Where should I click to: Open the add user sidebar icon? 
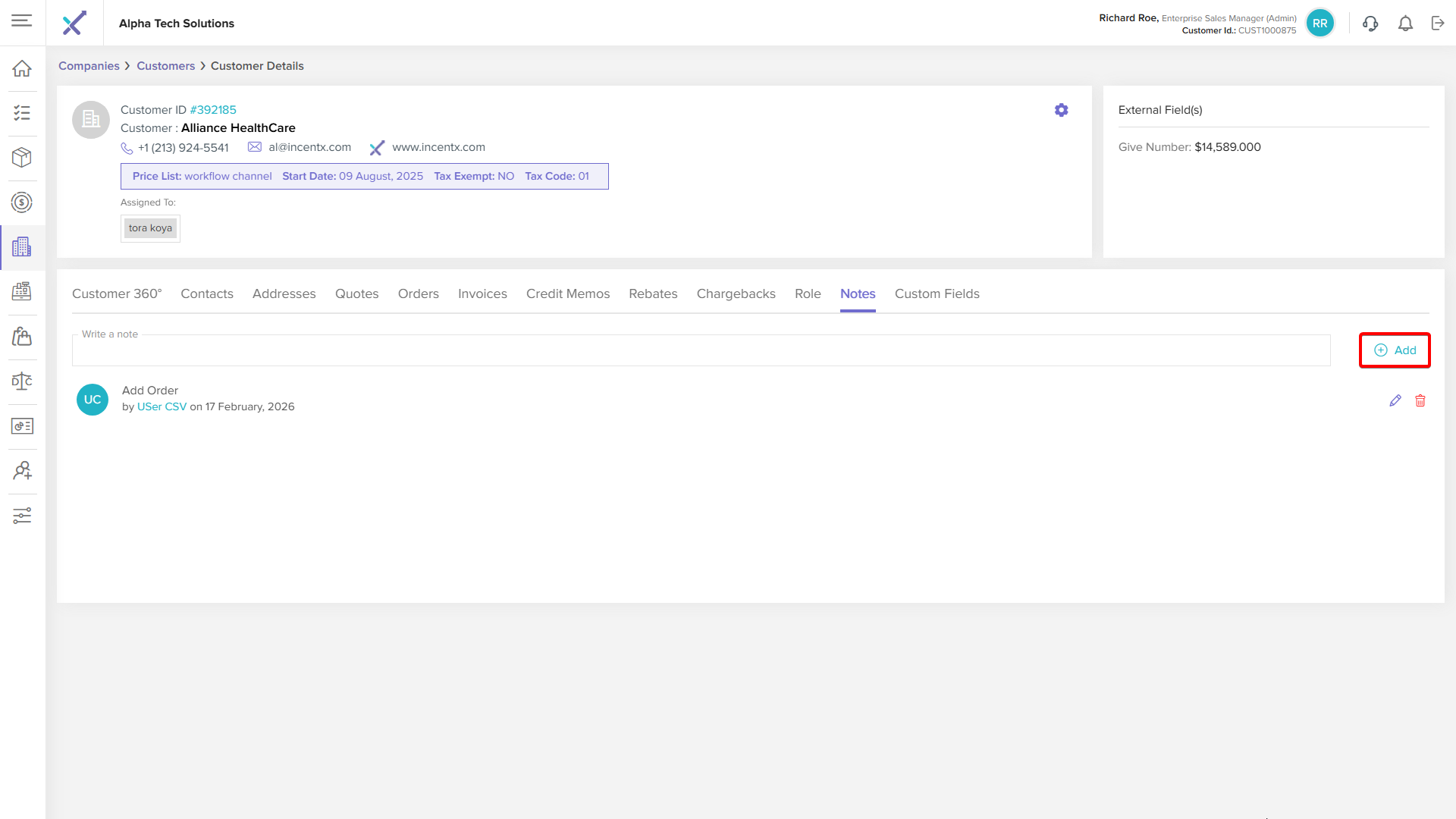pos(22,471)
